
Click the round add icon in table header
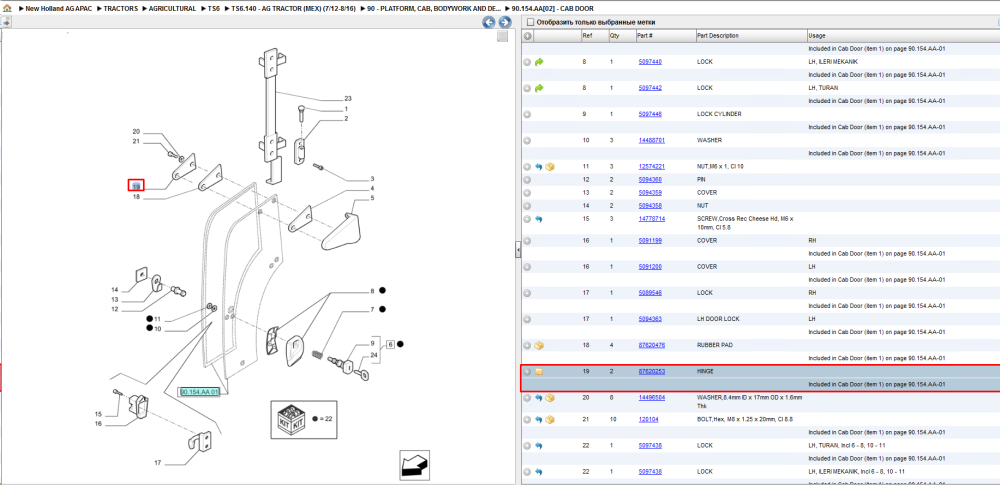527,36
